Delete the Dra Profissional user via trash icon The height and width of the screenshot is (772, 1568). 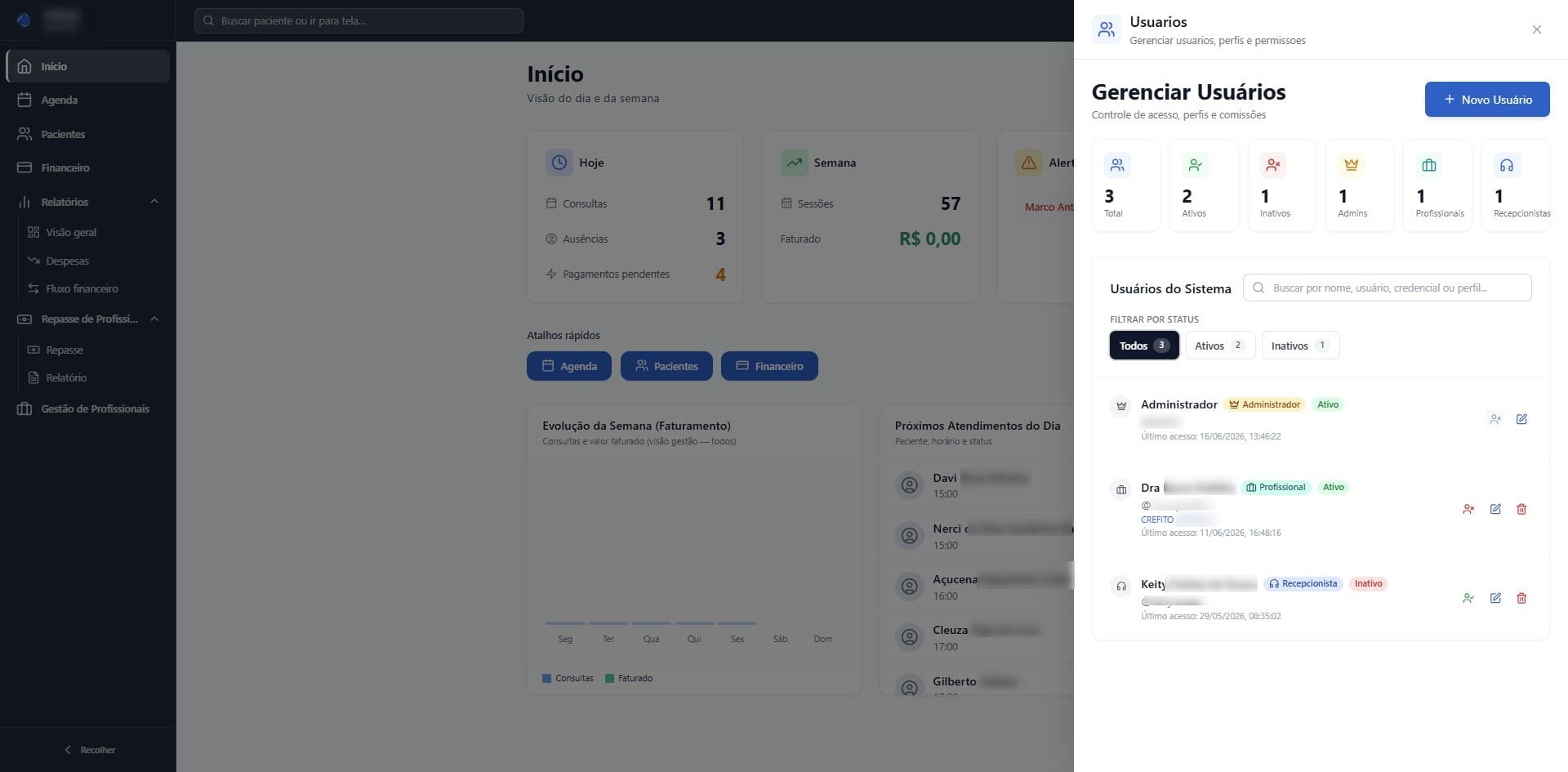point(1521,509)
